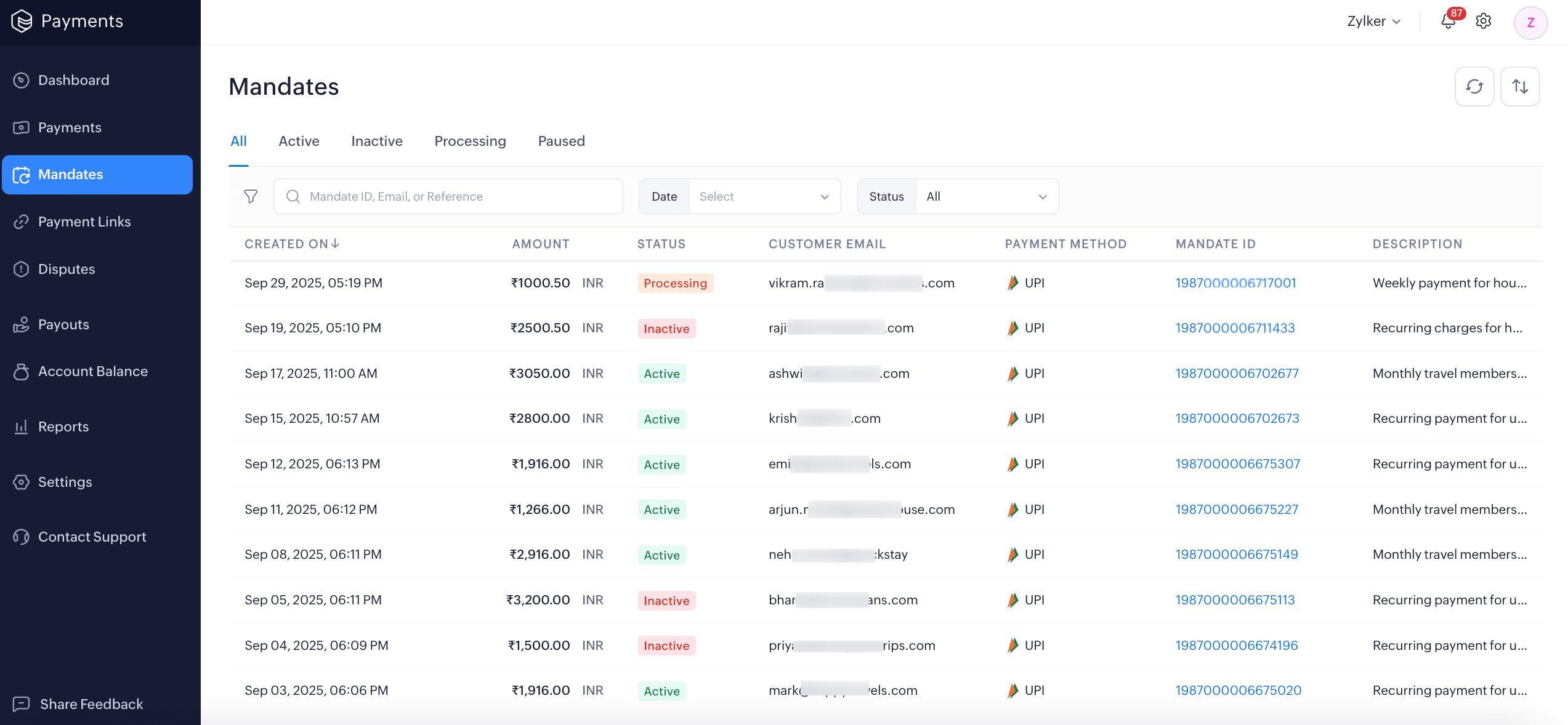Click the mandate search field
The width and height of the screenshot is (1568, 725).
pos(448,196)
